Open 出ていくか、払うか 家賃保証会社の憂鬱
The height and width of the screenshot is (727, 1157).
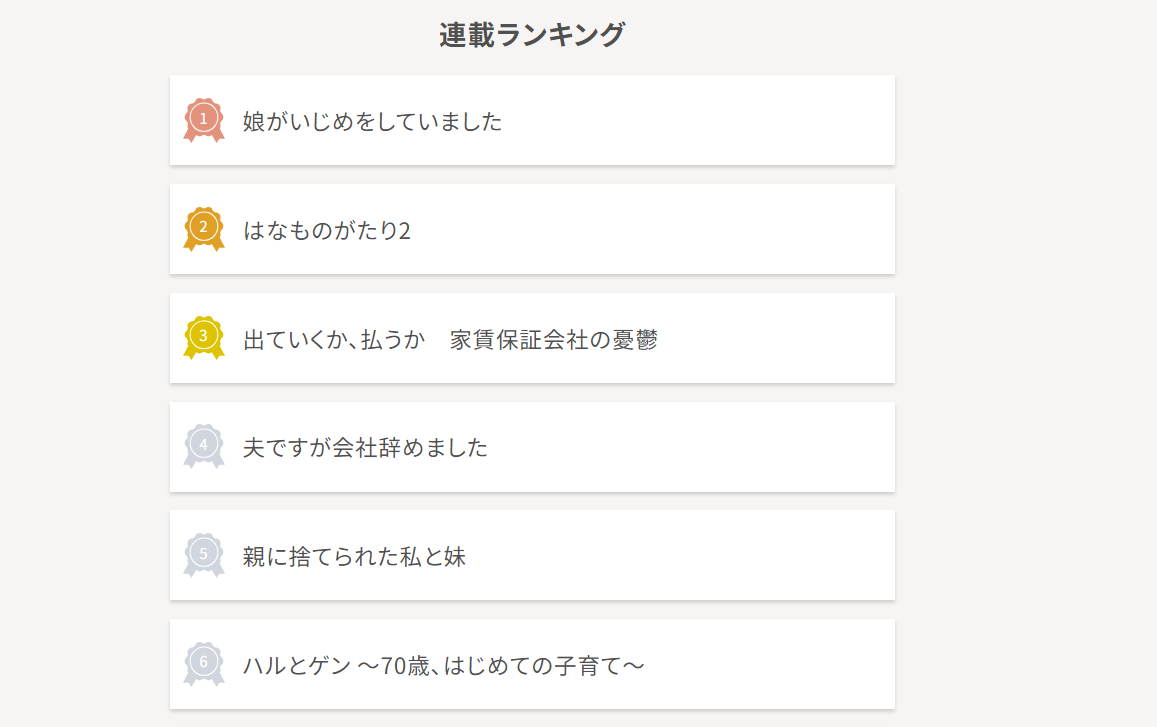tap(450, 340)
